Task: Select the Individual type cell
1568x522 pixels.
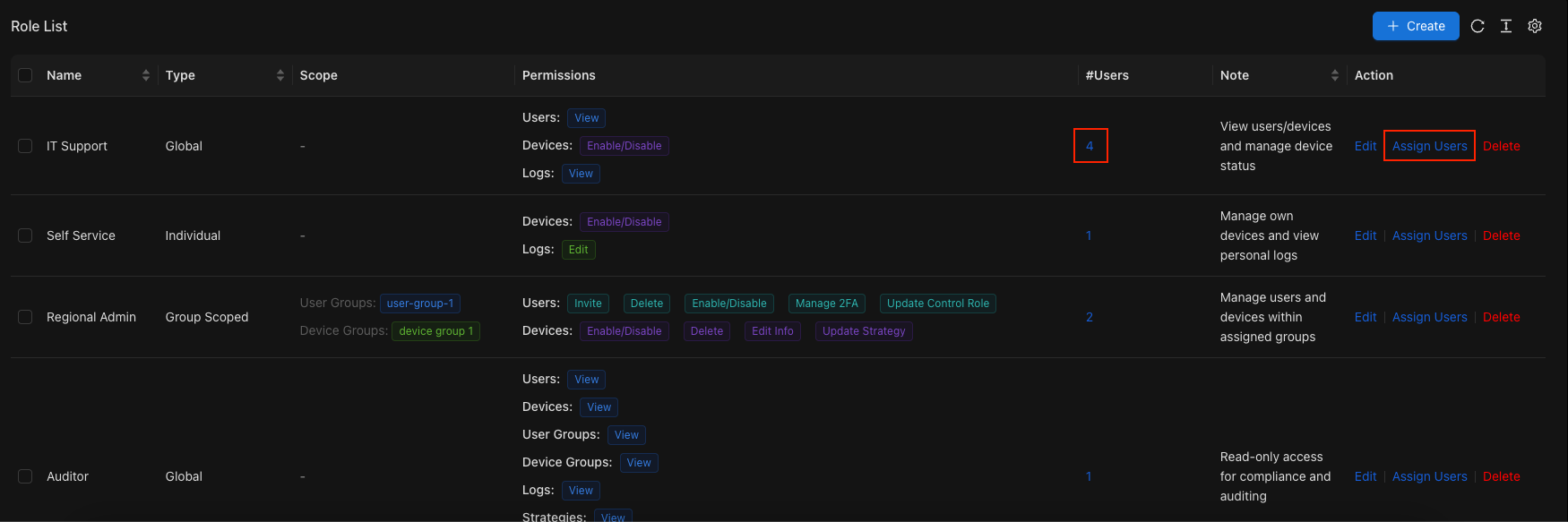Action: pyautogui.click(x=193, y=235)
